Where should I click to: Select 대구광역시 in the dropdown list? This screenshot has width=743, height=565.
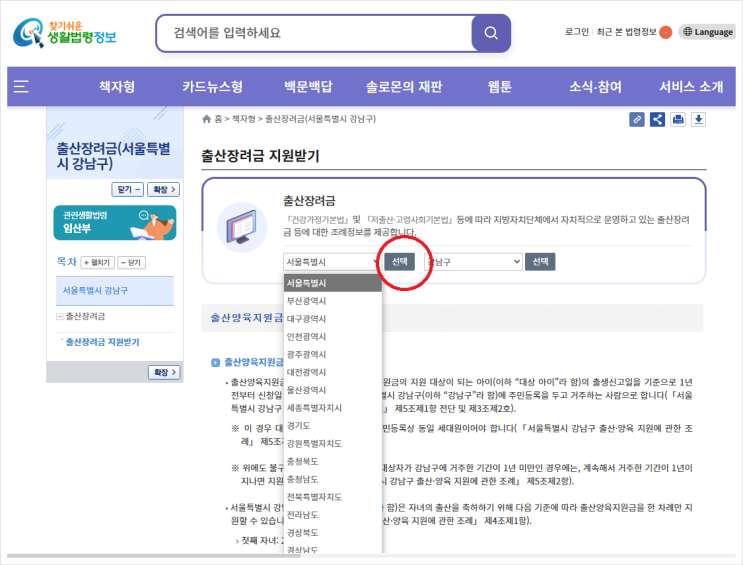pyautogui.click(x=333, y=319)
